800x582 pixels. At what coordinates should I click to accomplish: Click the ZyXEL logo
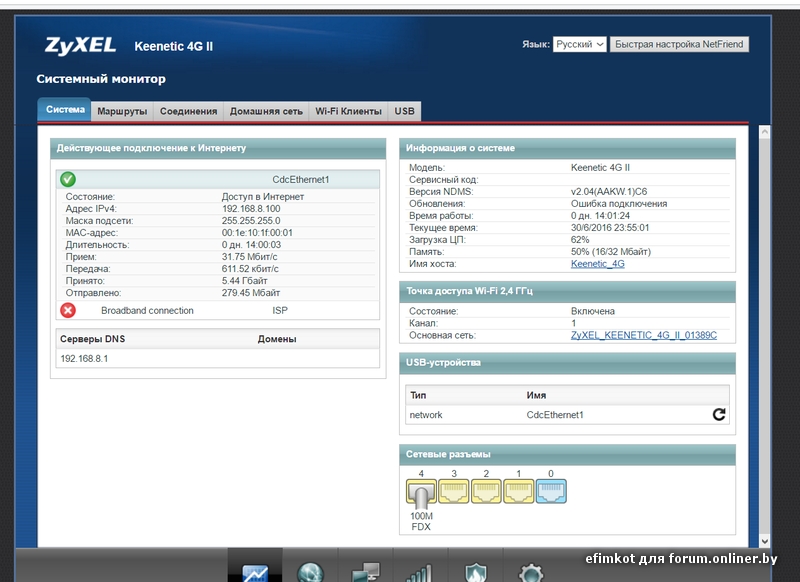[x=81, y=45]
